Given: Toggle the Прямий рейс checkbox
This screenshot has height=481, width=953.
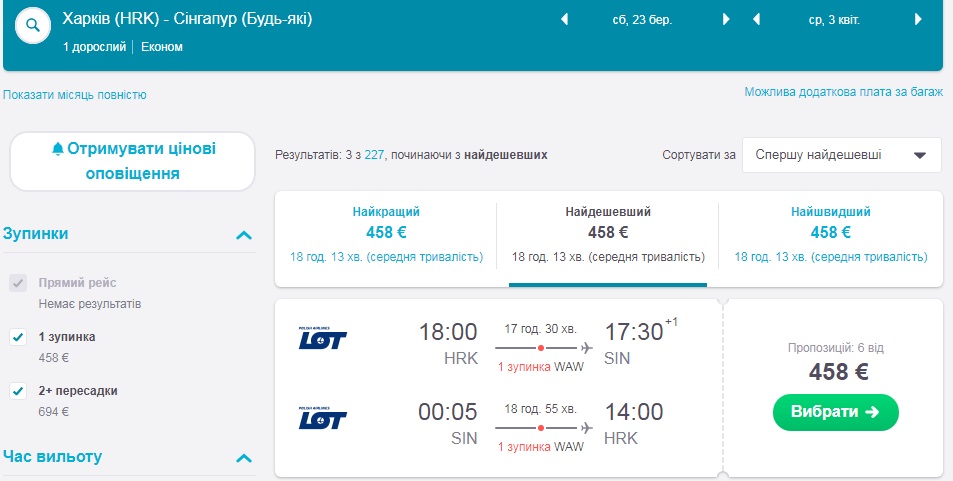Looking at the screenshot, I should (17, 283).
